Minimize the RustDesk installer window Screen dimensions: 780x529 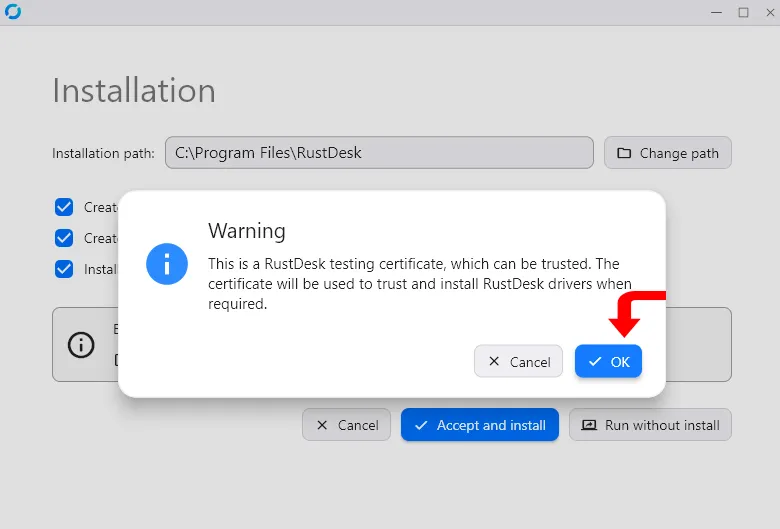(x=716, y=12)
